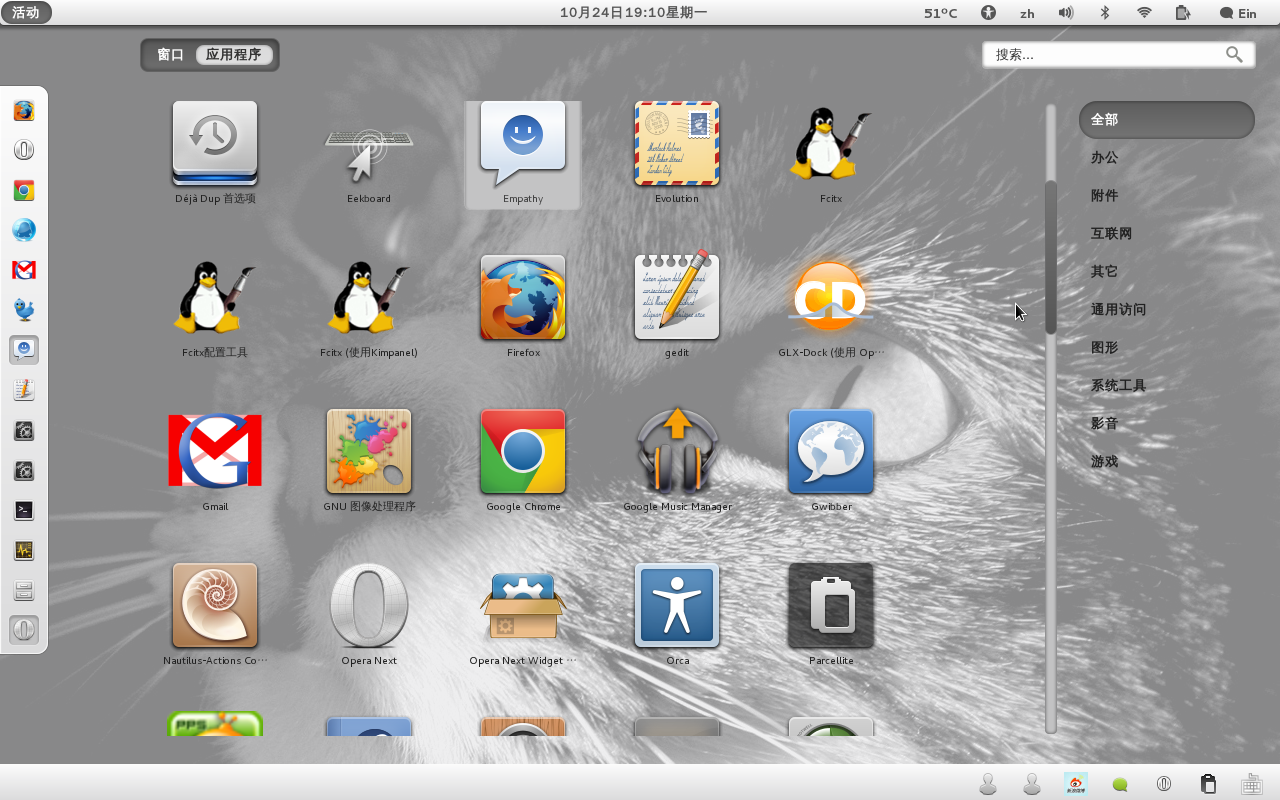
Task: Focus the 搜索 search field
Action: click(1119, 55)
